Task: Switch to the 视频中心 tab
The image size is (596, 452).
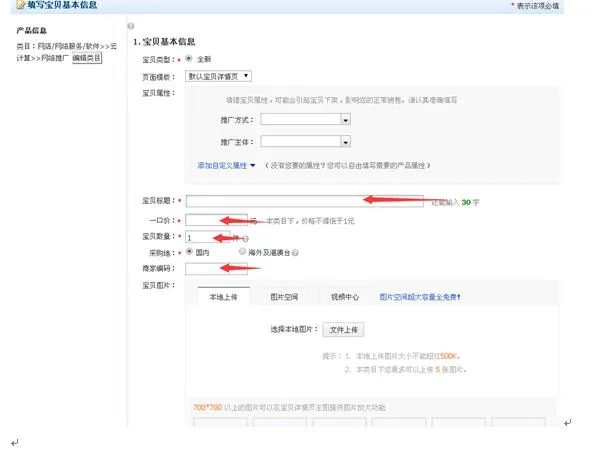Action: point(345,297)
